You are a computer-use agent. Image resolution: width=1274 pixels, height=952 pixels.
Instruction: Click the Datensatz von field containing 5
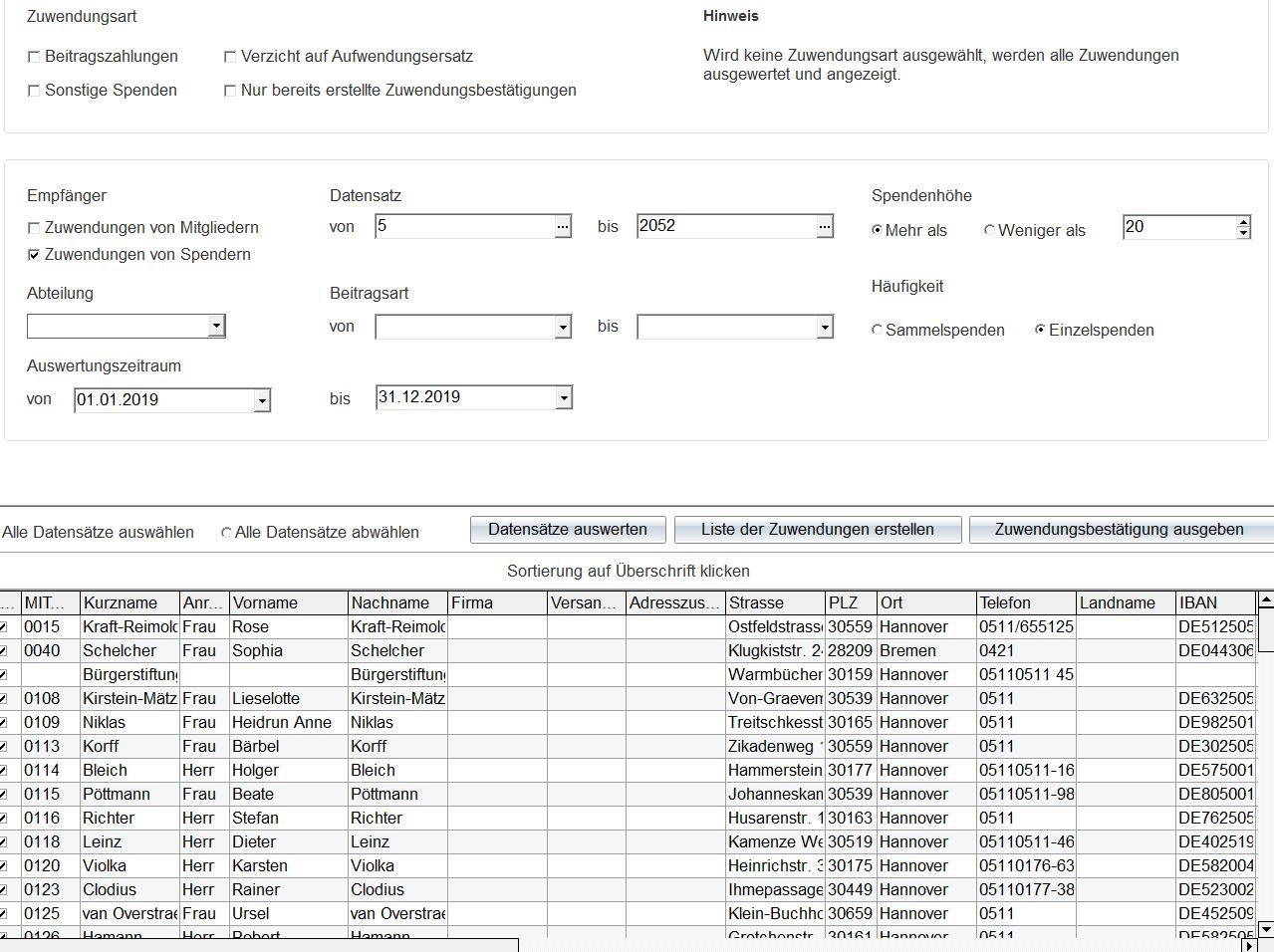tap(465, 226)
